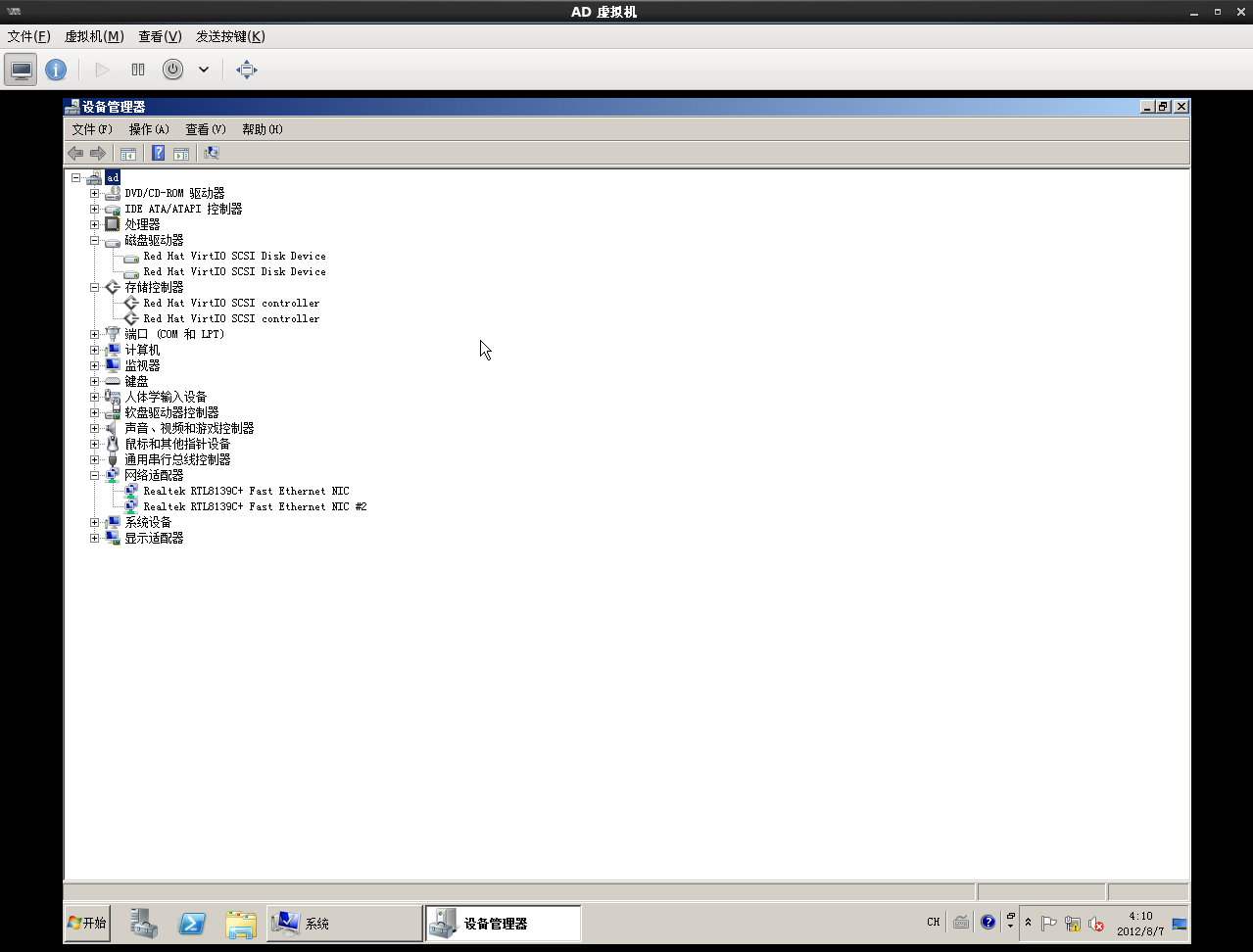The height and width of the screenshot is (952, 1253).
Task: Click the Run virtual machine play button
Action: coord(102,70)
